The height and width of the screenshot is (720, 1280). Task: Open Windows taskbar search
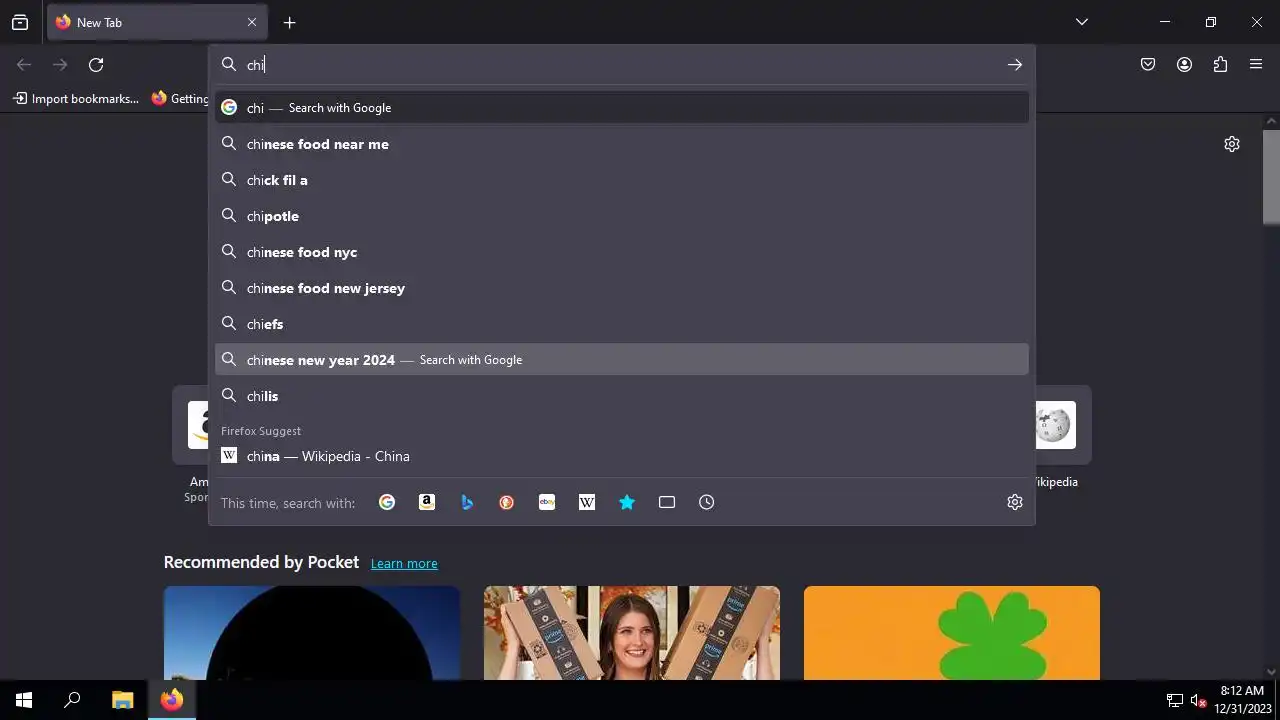72,700
